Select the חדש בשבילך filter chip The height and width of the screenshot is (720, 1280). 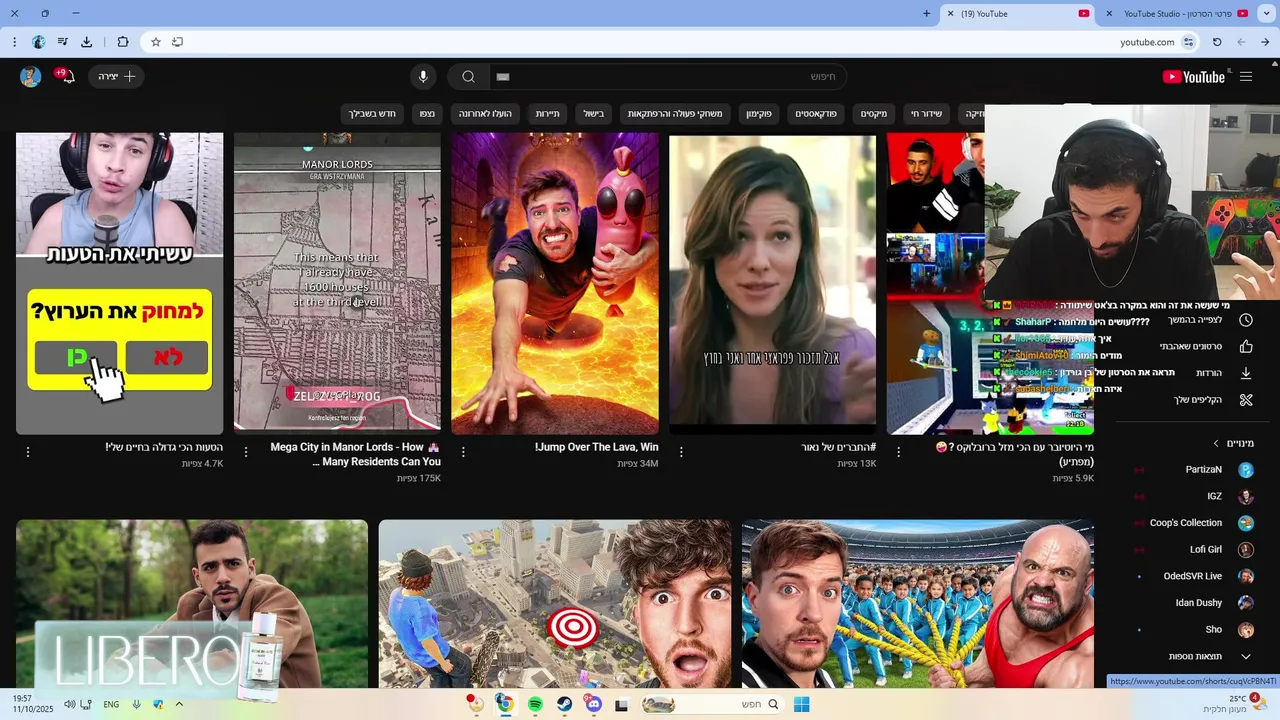pos(372,114)
